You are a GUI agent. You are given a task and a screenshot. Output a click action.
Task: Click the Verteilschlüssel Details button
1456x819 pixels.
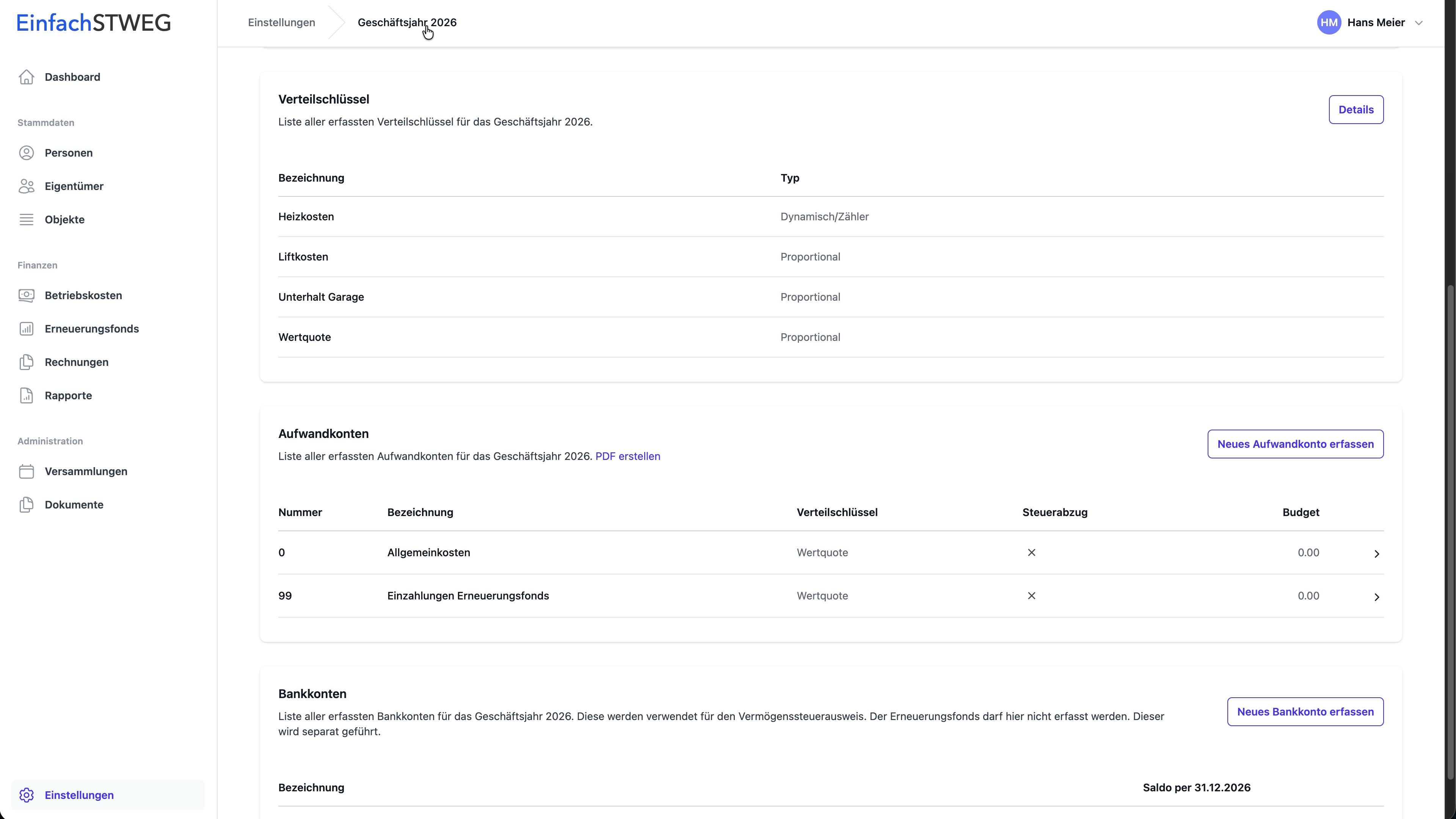tap(1356, 110)
